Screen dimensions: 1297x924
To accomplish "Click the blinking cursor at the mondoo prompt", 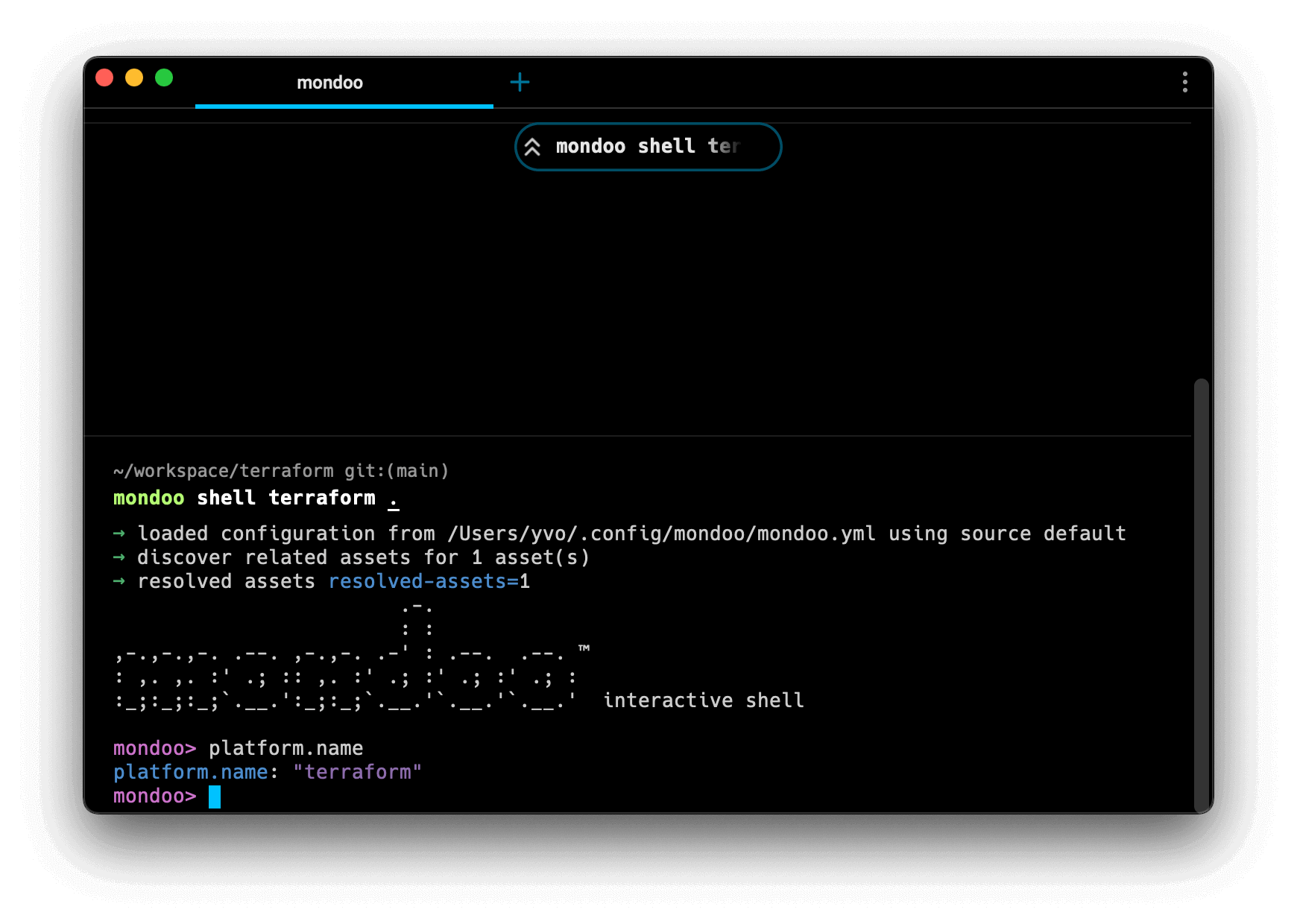I will click(x=215, y=797).
